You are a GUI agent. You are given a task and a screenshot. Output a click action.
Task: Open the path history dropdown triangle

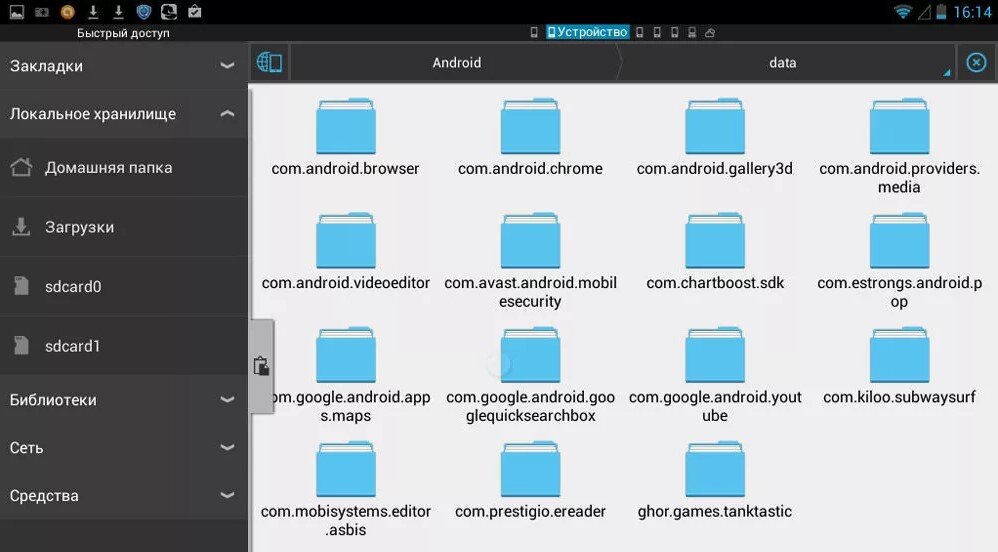tap(946, 73)
